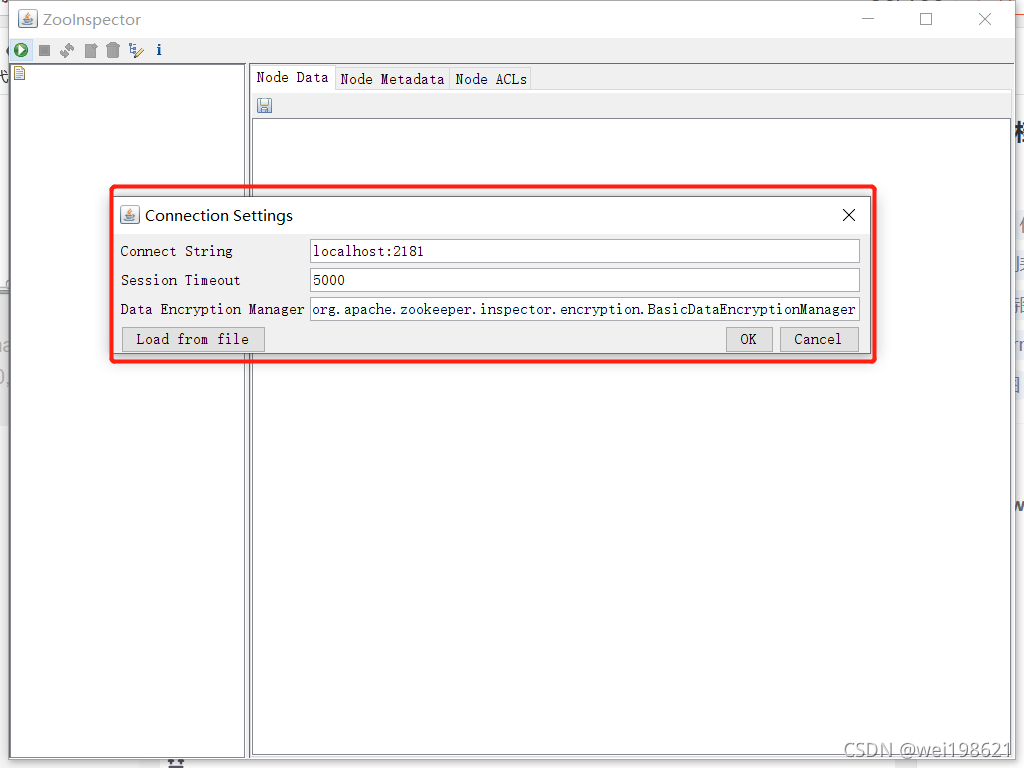Viewport: 1024px width, 768px height.
Task: Click the About info icon
Action: (159, 50)
